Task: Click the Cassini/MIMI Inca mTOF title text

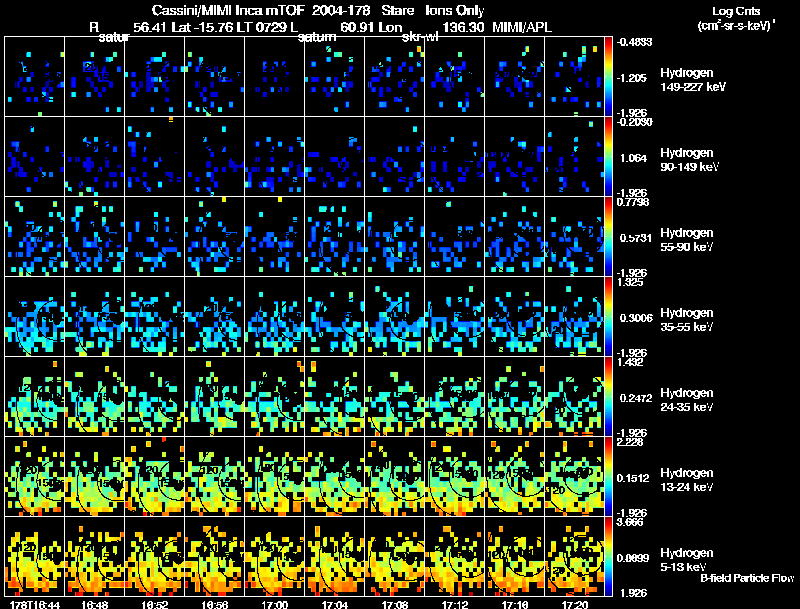Action: pyautogui.click(x=228, y=10)
